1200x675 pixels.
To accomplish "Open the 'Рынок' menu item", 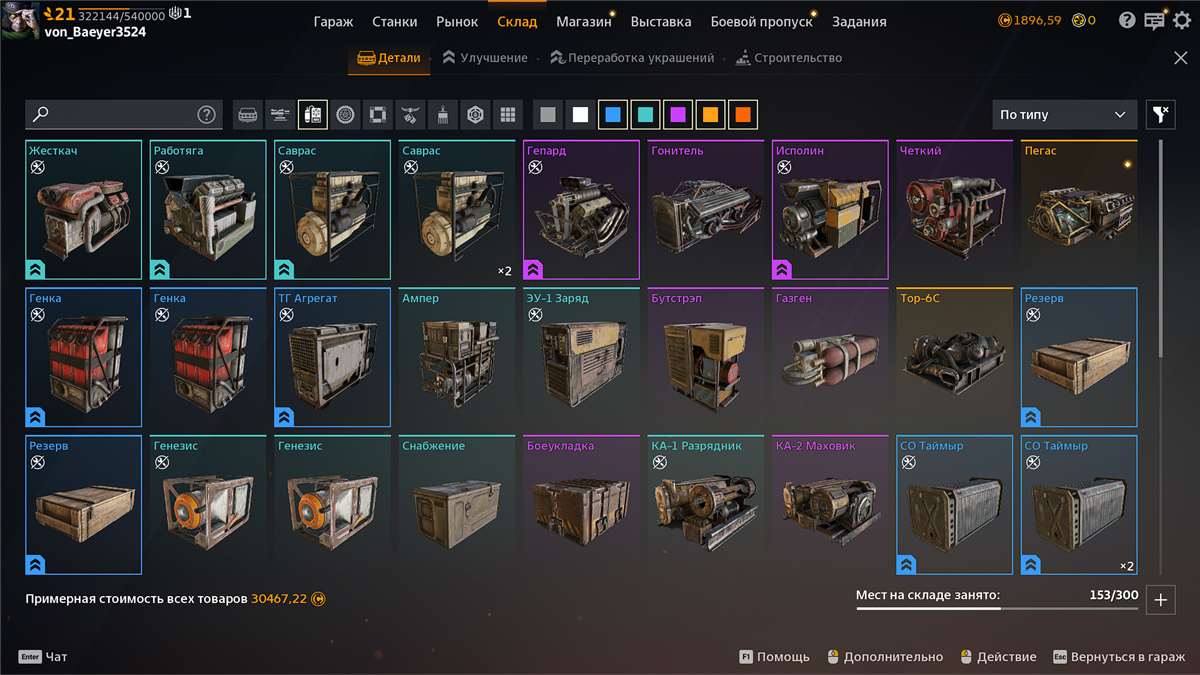I will pyautogui.click(x=457, y=20).
